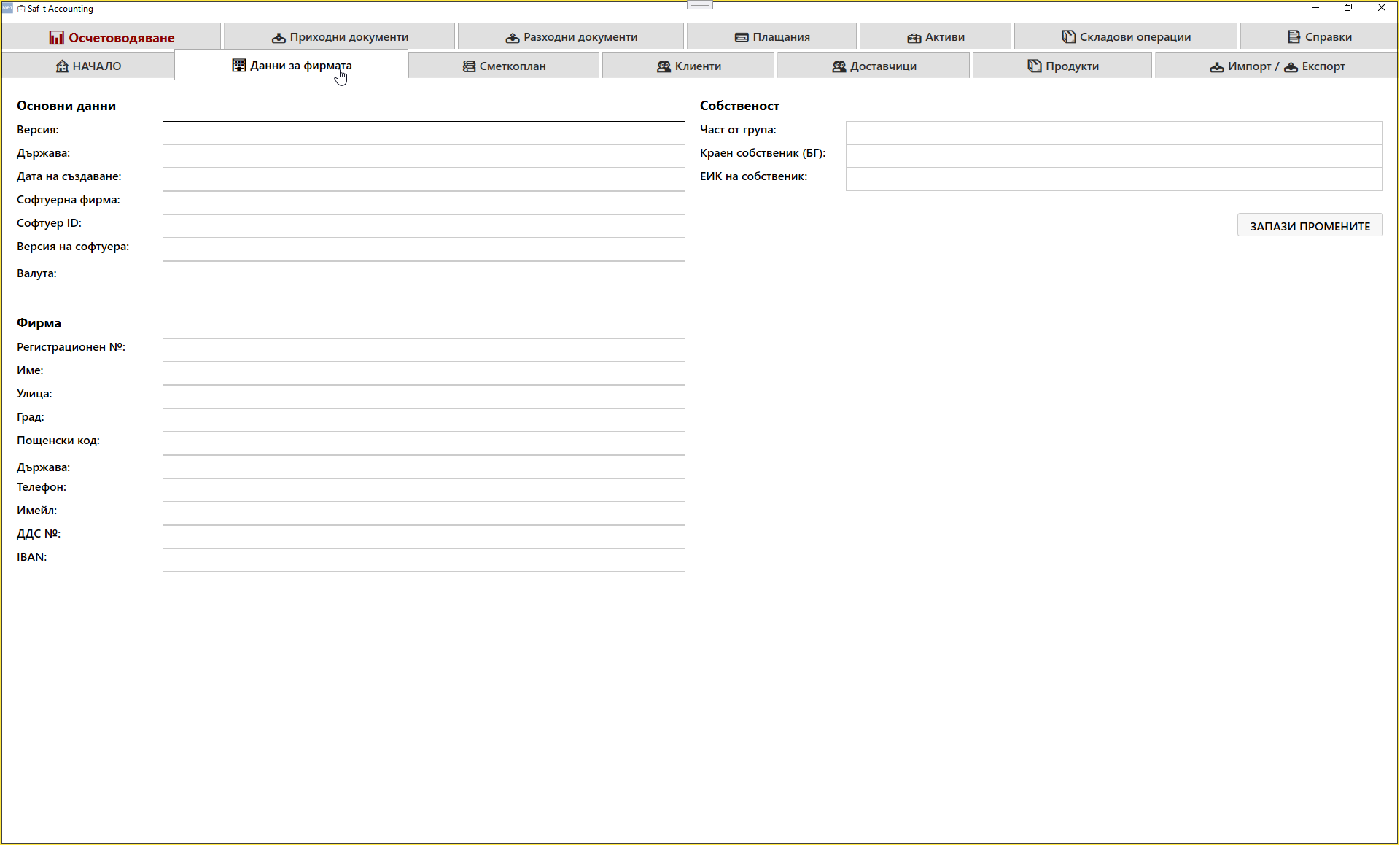Click the ДДС № input field
1400x846 pixels.
[424, 537]
